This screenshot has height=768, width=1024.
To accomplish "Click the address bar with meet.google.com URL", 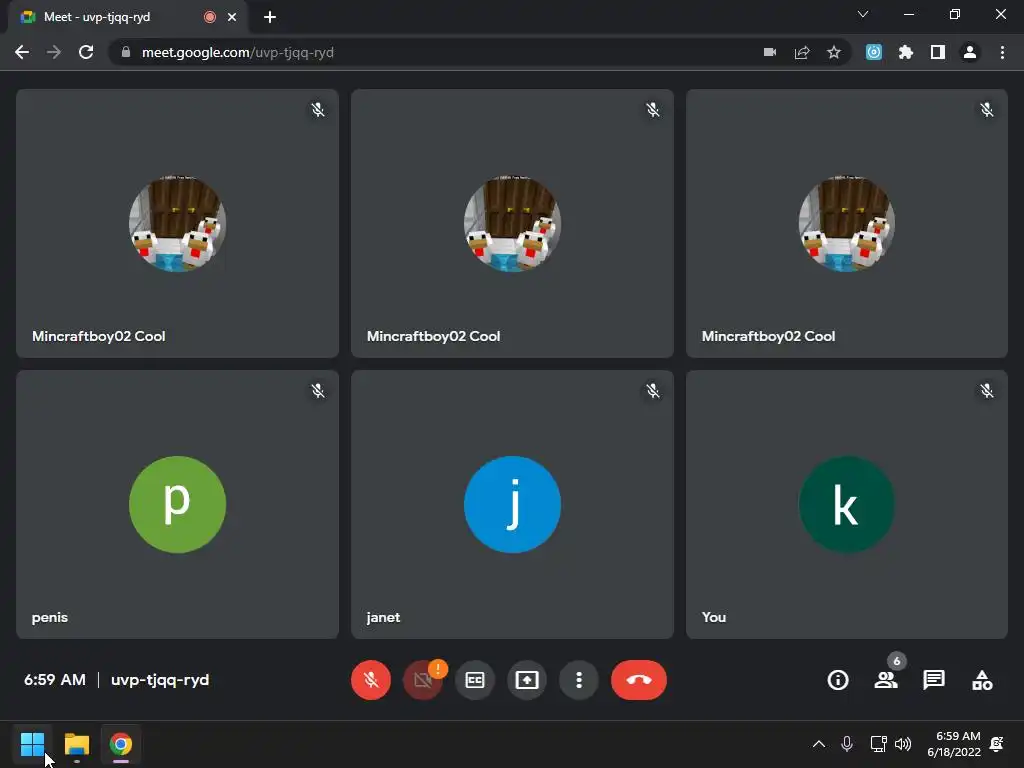I will pos(479,52).
